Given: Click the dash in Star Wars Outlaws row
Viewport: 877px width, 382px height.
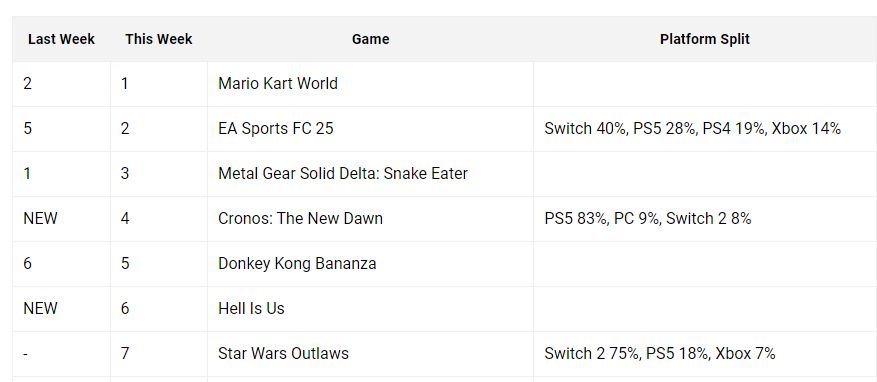Looking at the screenshot, I should pyautogui.click(x=26, y=353).
